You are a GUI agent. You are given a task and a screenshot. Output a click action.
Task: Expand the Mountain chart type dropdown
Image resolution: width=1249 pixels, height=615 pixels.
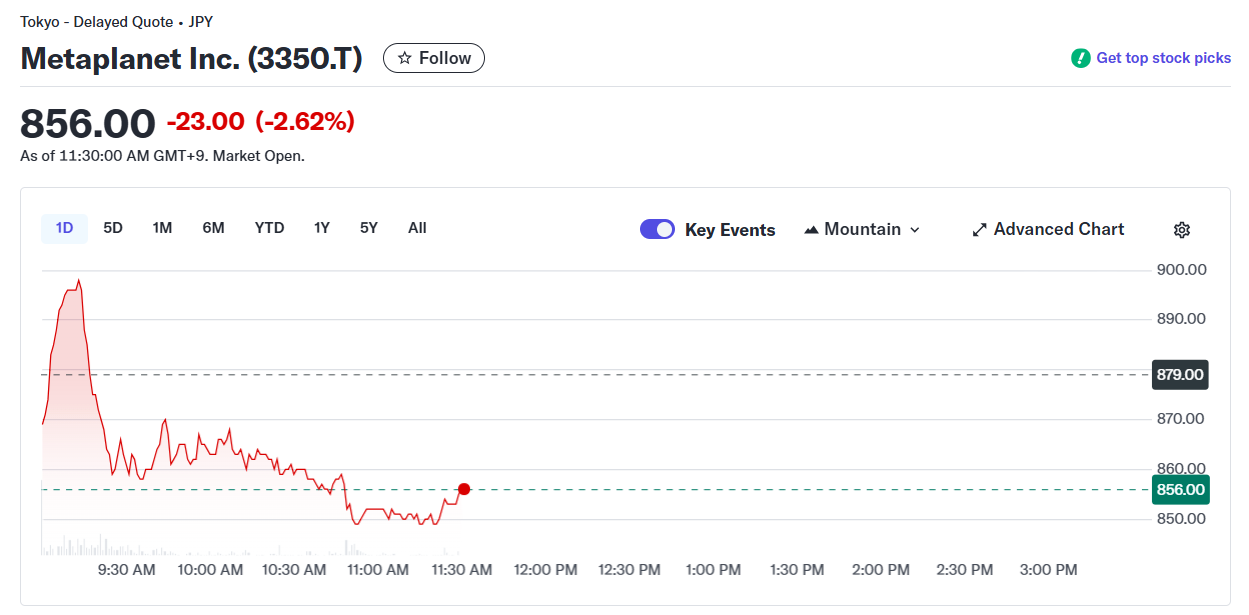913,230
